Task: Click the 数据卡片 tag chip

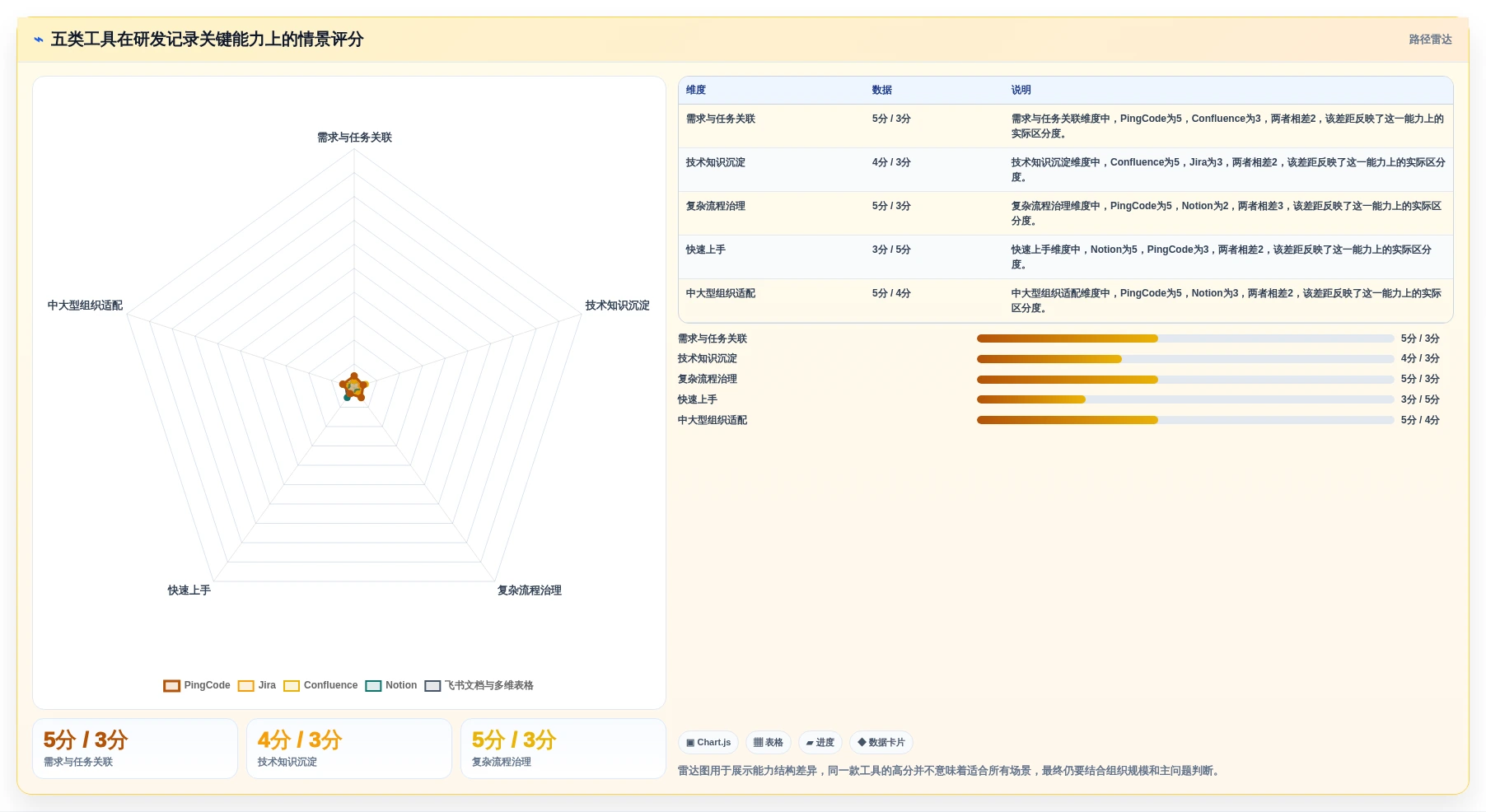Action: 881,743
